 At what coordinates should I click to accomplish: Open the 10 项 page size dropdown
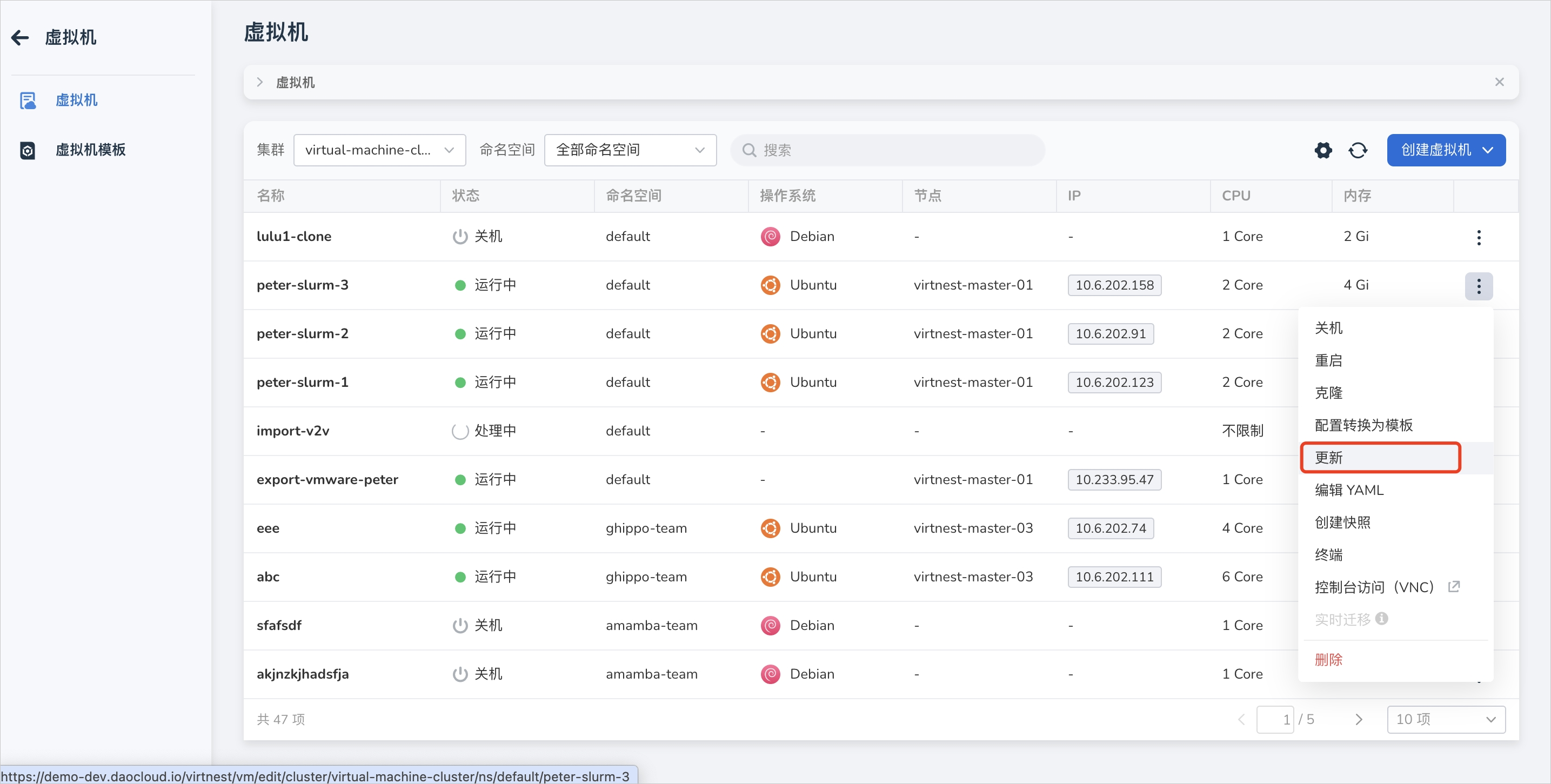[x=1446, y=720]
